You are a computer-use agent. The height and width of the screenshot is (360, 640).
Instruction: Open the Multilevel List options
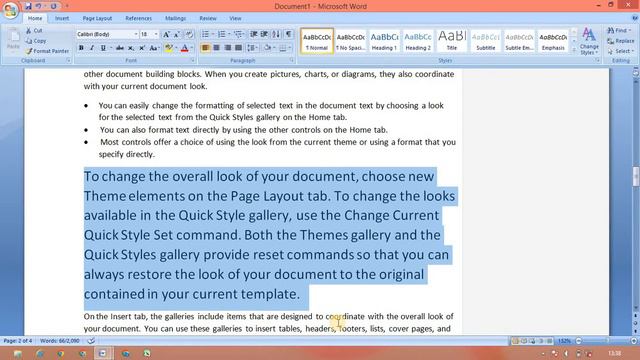coord(238,34)
